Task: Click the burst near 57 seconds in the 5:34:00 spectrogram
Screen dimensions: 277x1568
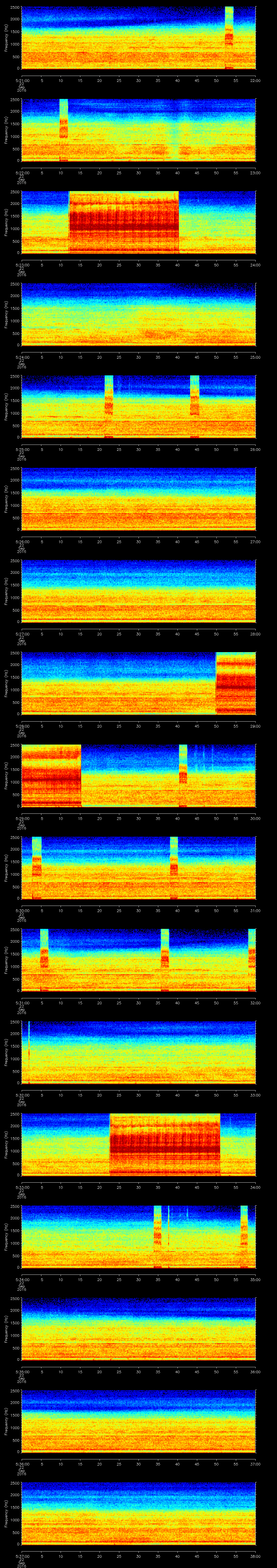Action: [x=244, y=1236]
